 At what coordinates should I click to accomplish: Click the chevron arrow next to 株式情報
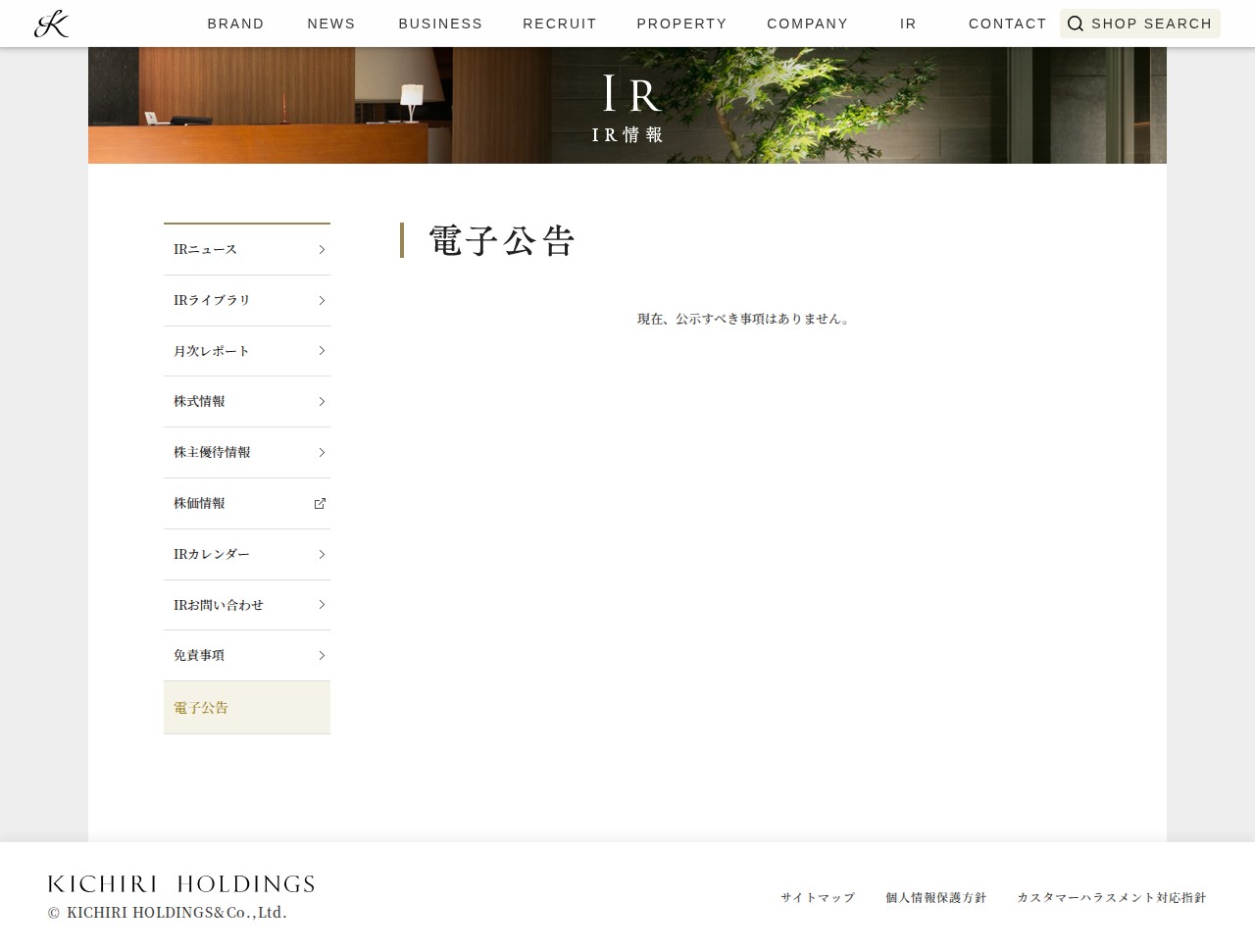tap(322, 402)
